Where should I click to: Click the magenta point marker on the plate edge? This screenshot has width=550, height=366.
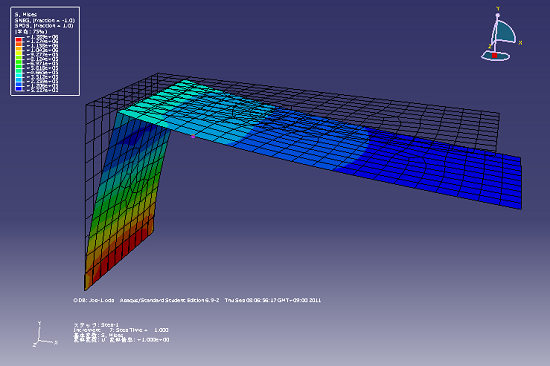point(193,137)
